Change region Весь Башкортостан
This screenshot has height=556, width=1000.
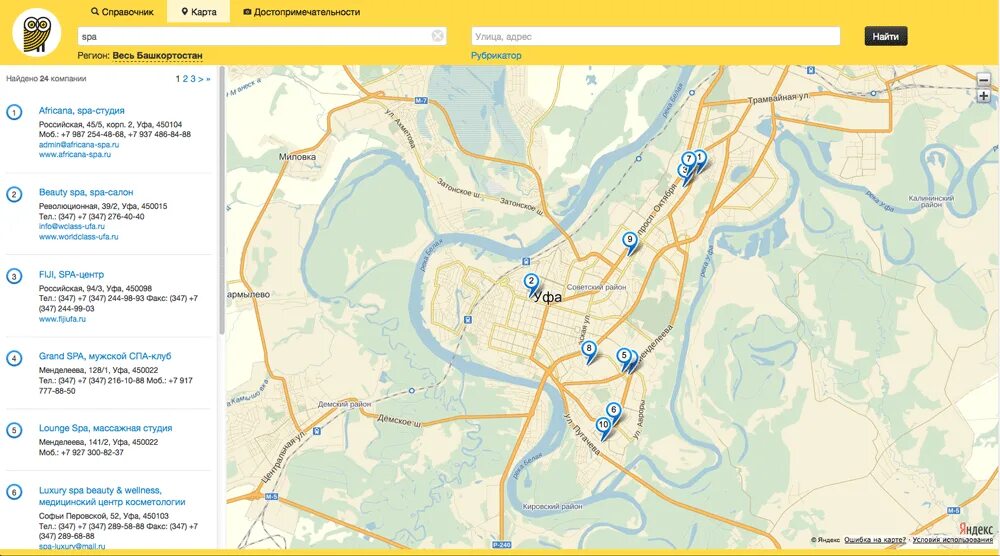point(158,55)
